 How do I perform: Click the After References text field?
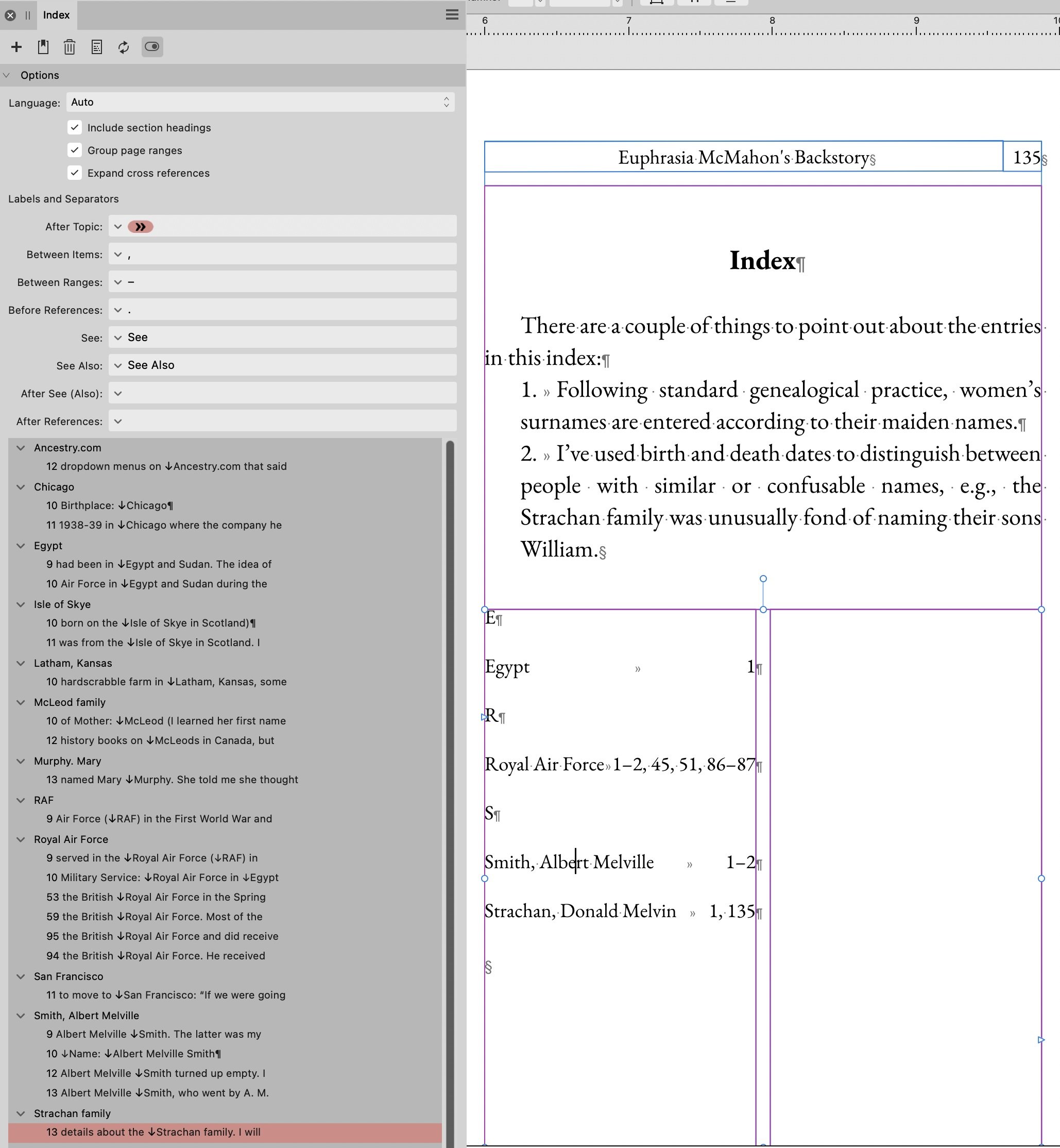(283, 421)
